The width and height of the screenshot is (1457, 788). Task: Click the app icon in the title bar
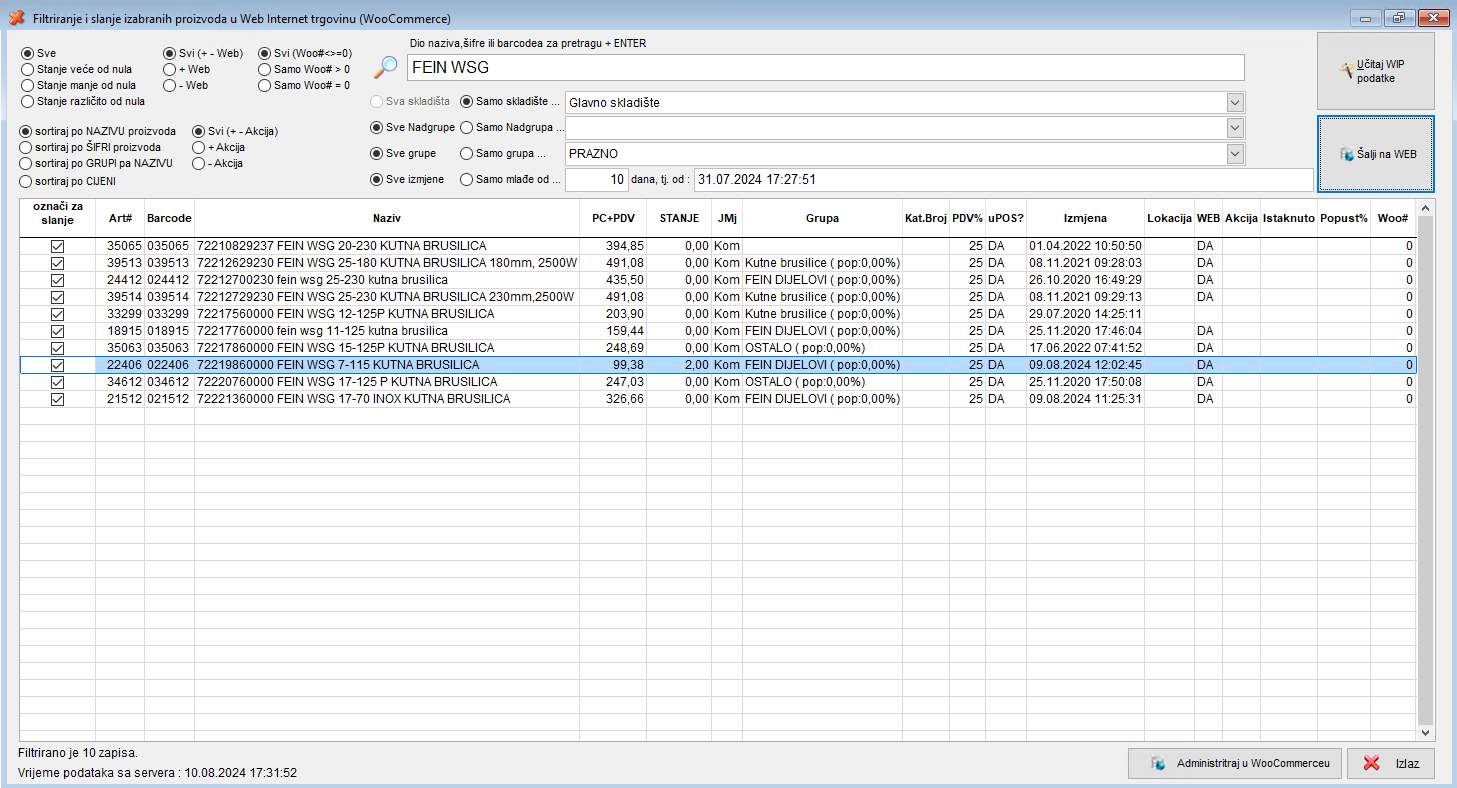[x=16, y=19]
